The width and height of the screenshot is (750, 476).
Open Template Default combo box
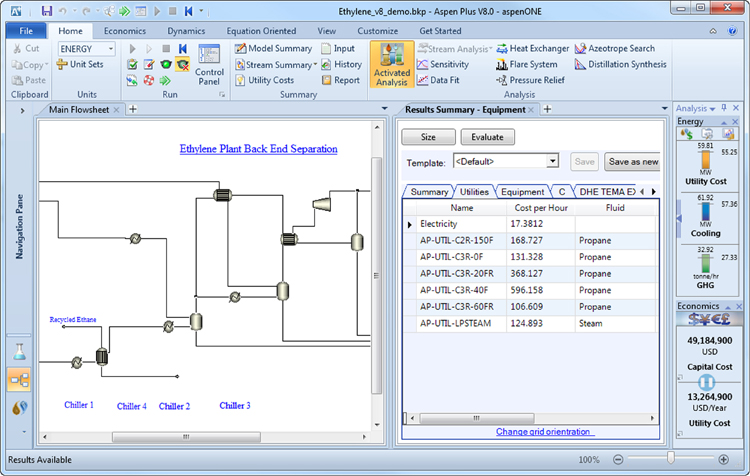506,161
